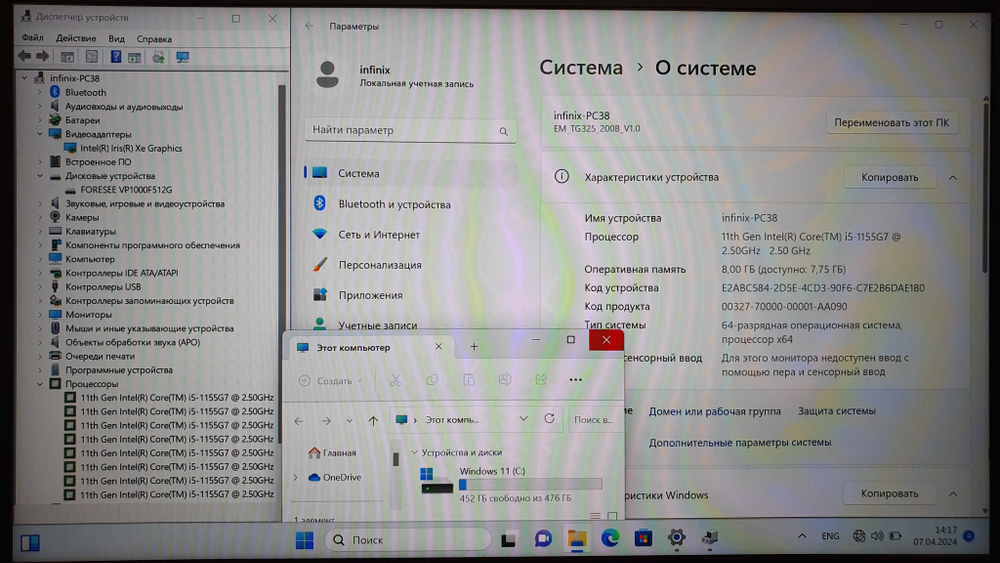Collapse the Дисковые устройства node
Screen dimensions: 1000x563
coord(40,176)
